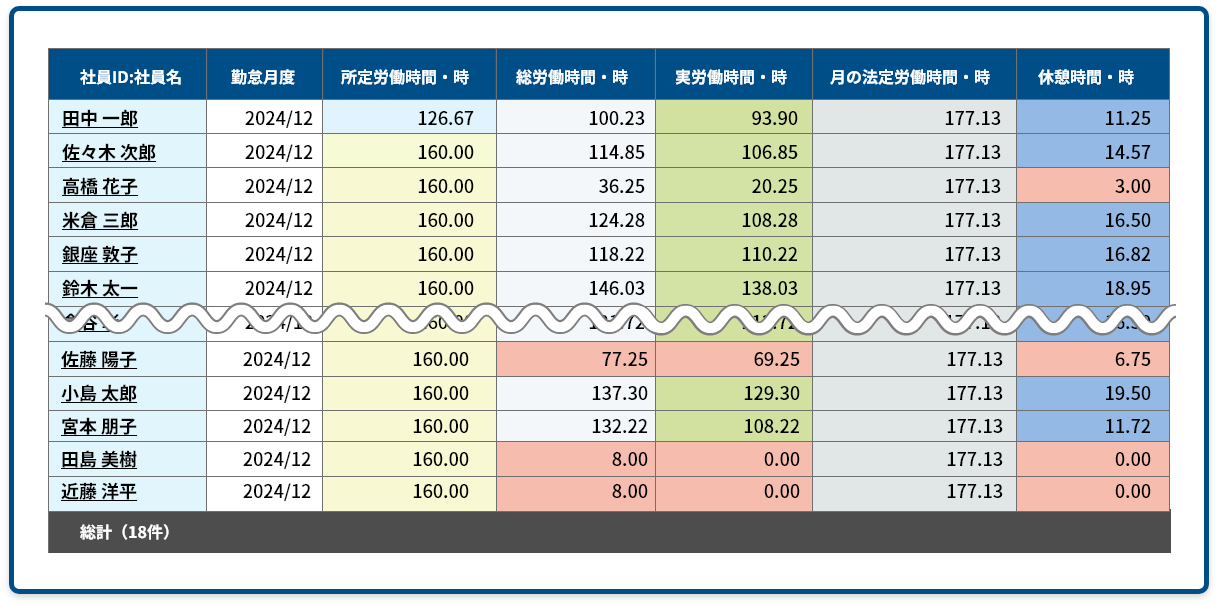Open 近藤 洋平 employee details
The width and height of the screenshot is (1218, 606).
pyautogui.click(x=100, y=492)
